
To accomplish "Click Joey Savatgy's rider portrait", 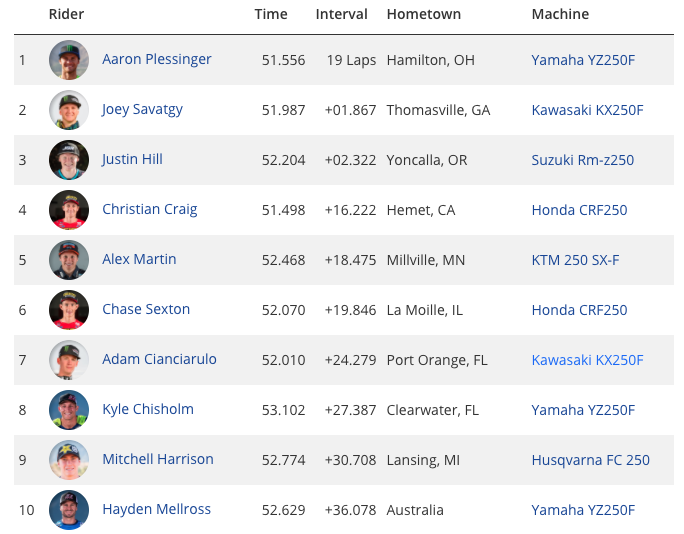I will (69, 110).
